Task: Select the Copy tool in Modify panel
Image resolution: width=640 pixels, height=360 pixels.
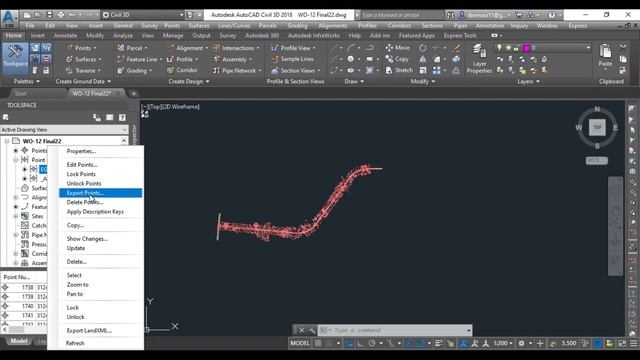Action: 397,59
